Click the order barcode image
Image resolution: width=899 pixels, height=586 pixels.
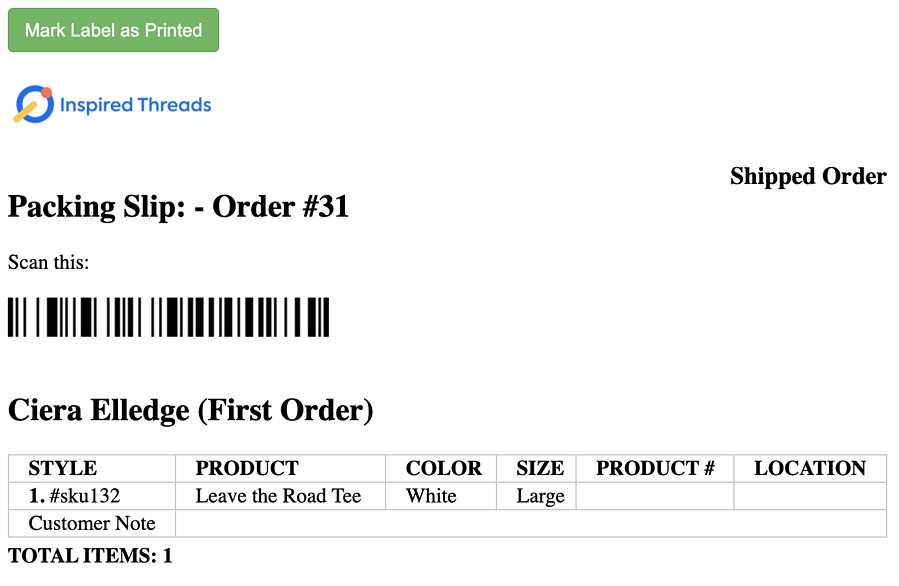pos(169,317)
